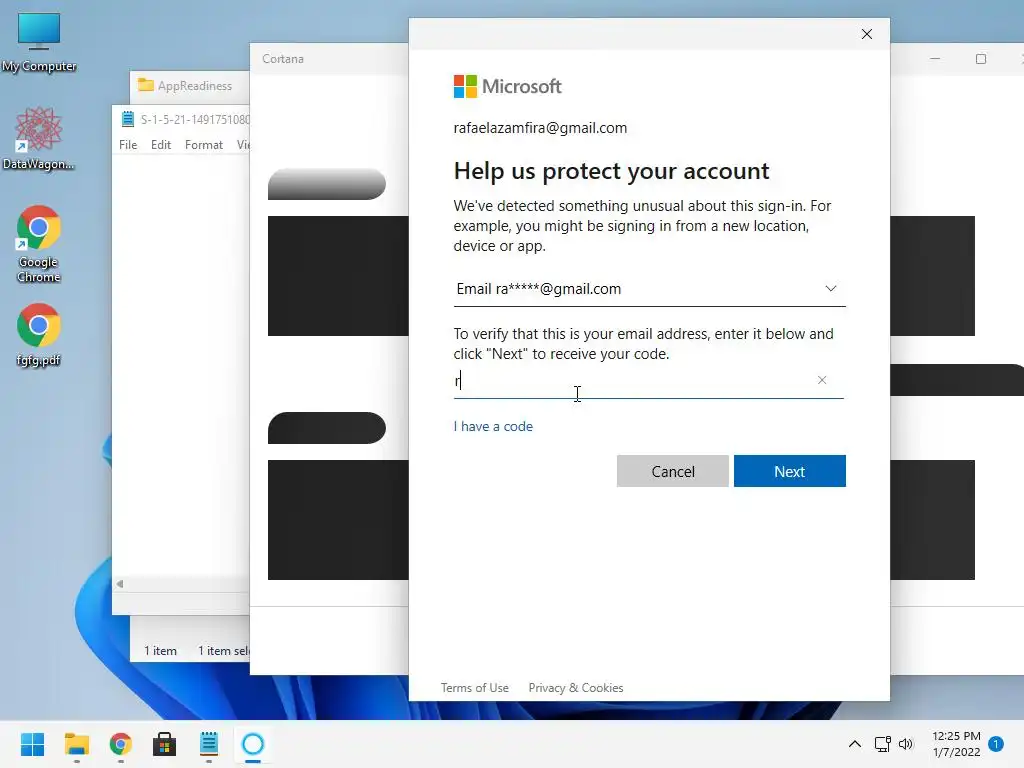1024x768 pixels.
Task: Open Notepad File menu
Action: pos(128,145)
